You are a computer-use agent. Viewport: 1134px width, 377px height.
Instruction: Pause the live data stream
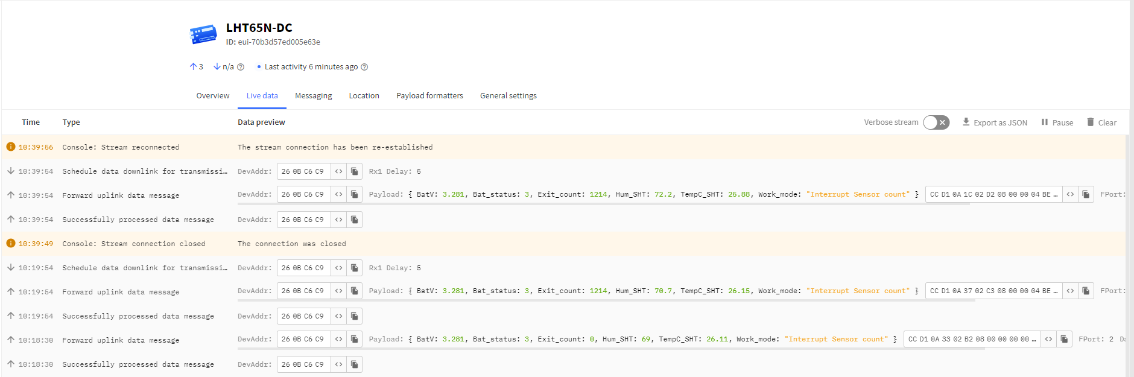tap(1057, 122)
